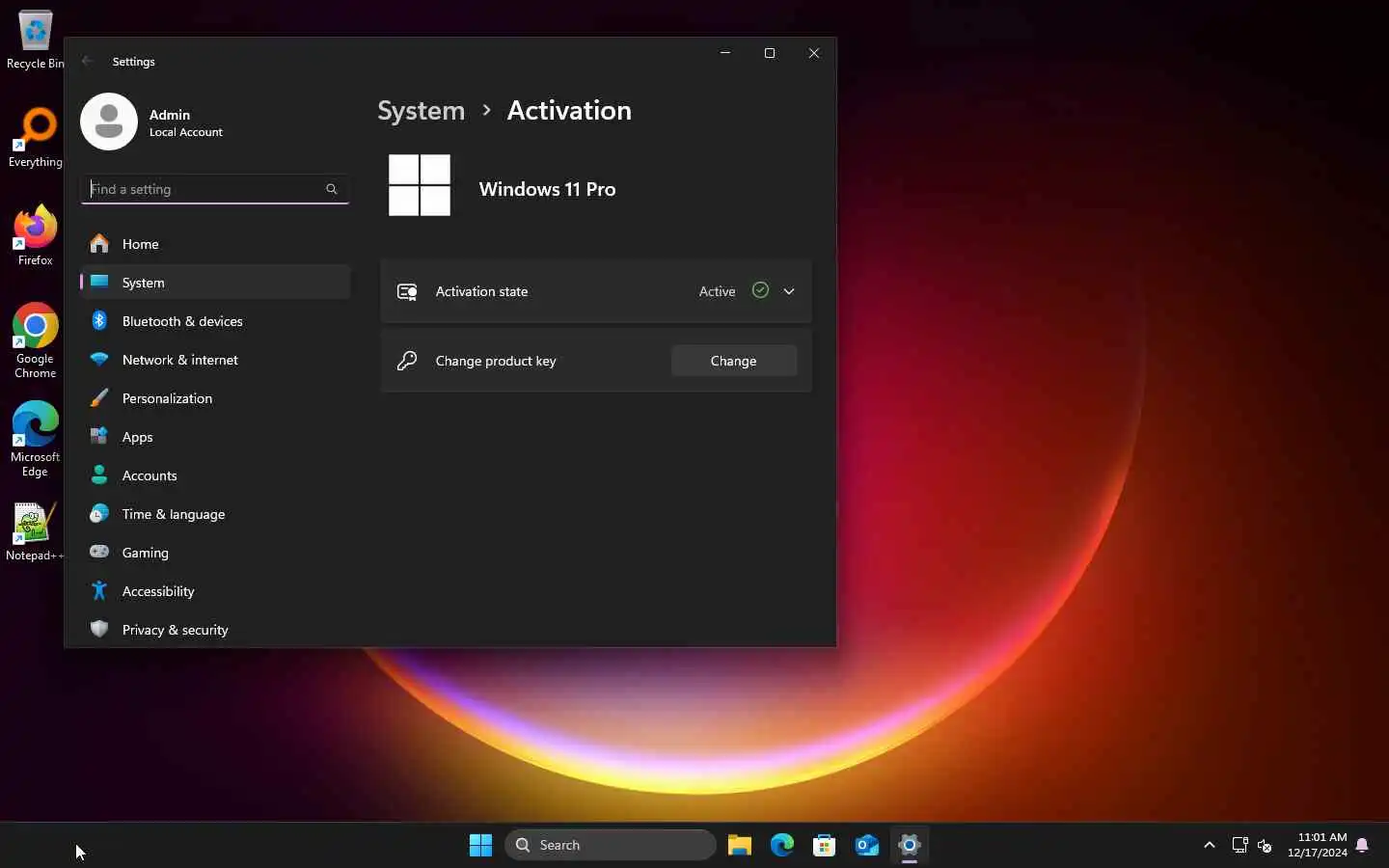Screen dimensions: 1389x868
Task: Launch Google Chrome from the desktop
Action: pos(36,340)
